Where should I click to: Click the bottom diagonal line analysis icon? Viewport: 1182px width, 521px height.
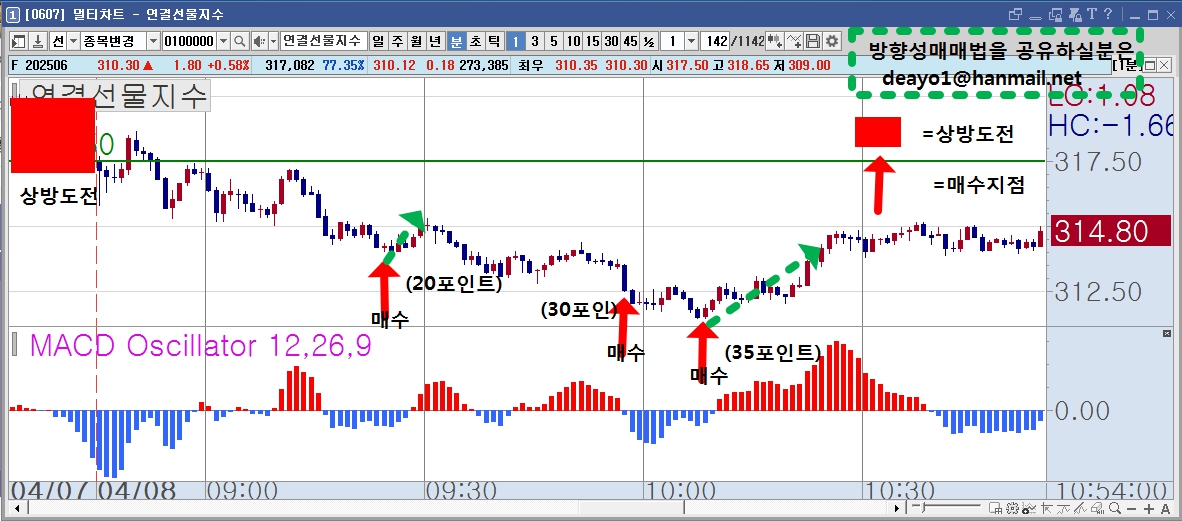(1080, 508)
